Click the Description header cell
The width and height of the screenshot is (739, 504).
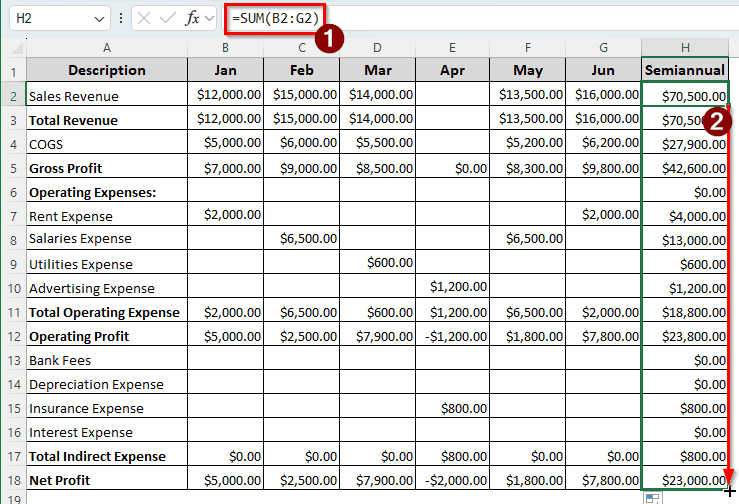pyautogui.click(x=107, y=70)
